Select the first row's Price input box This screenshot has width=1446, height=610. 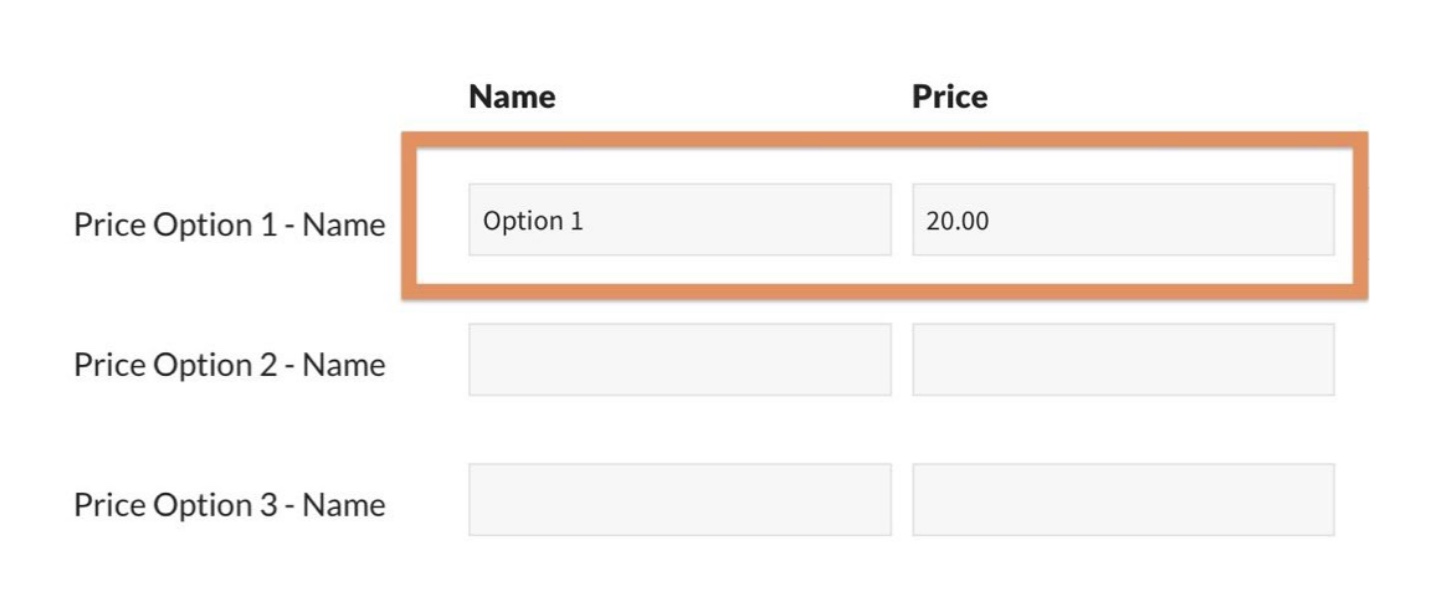pyautogui.click(x=1122, y=220)
